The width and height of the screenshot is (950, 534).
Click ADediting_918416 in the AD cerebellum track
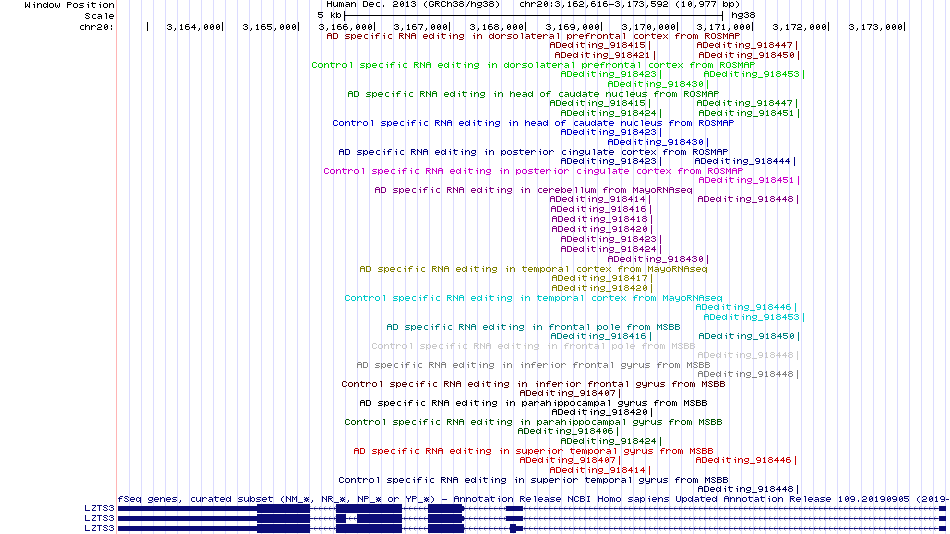pos(601,209)
